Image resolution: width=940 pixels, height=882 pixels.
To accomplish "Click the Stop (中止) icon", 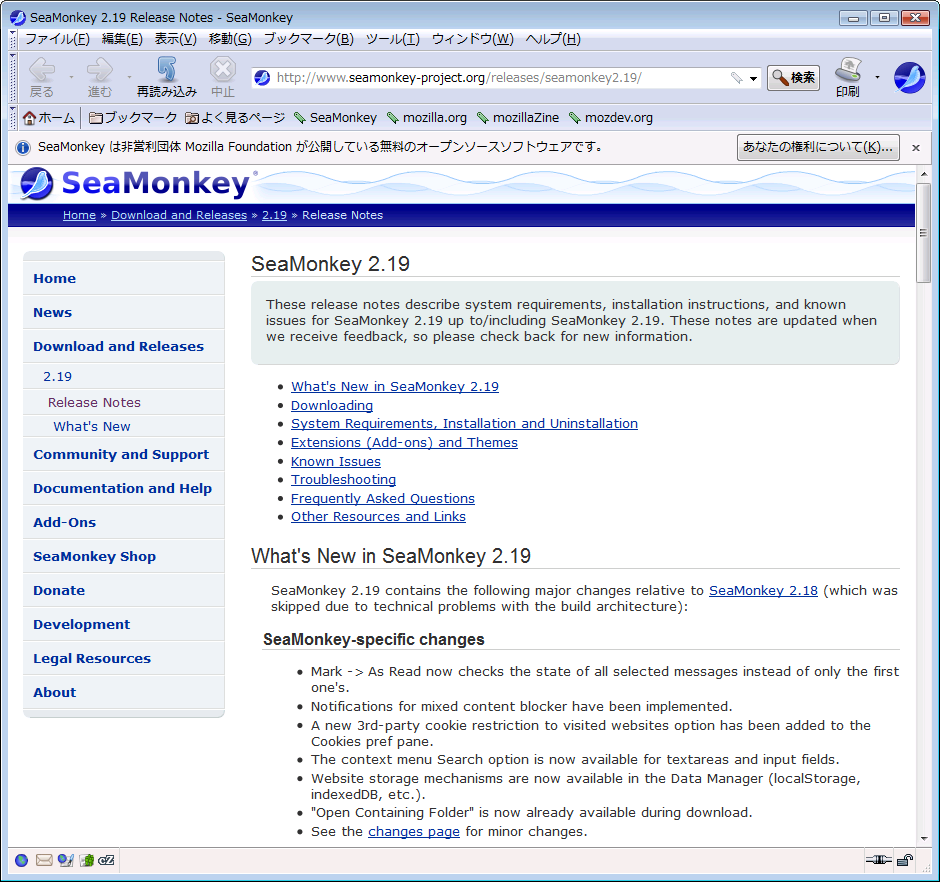I will (x=222, y=77).
